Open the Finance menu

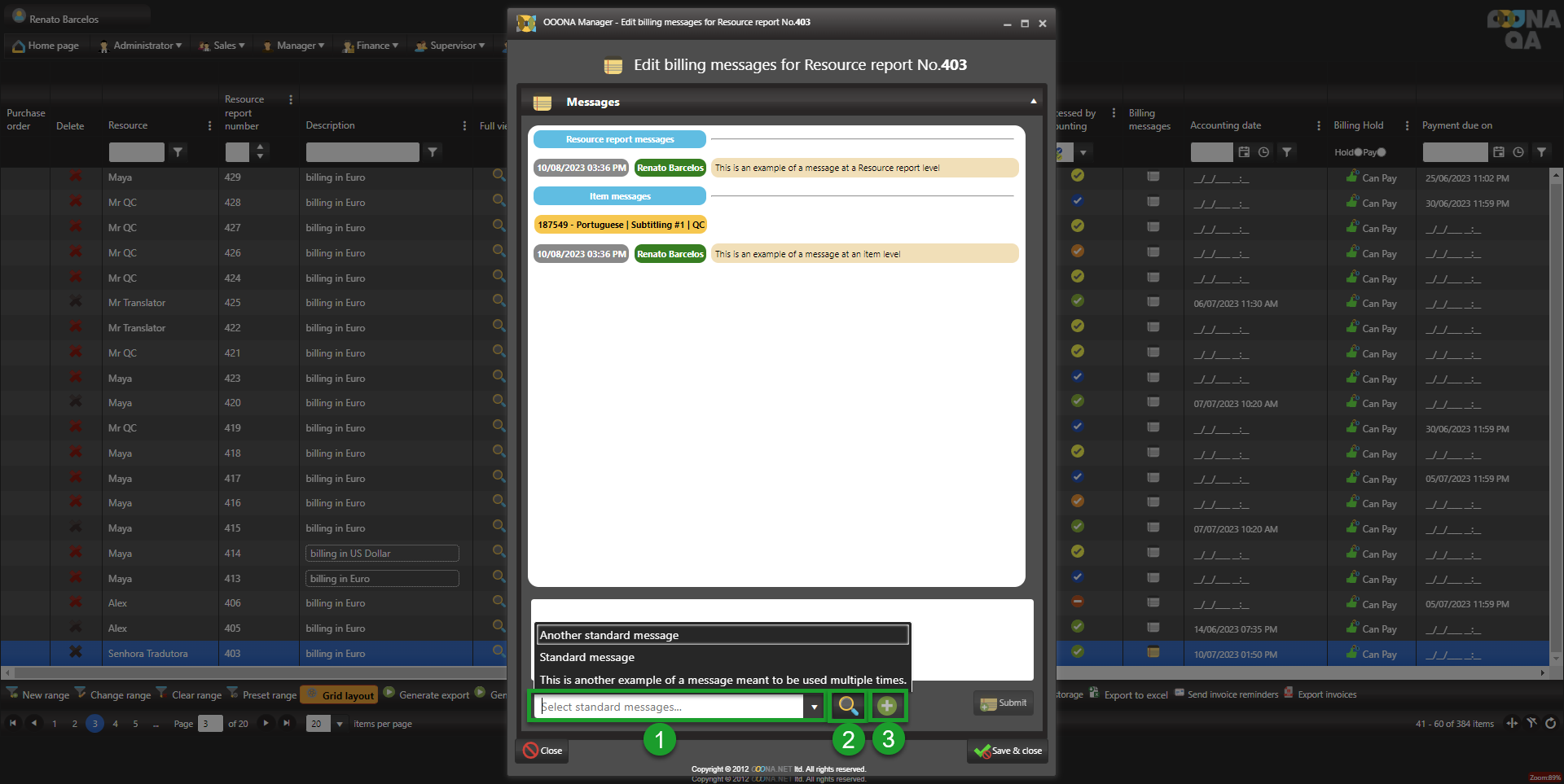click(371, 46)
